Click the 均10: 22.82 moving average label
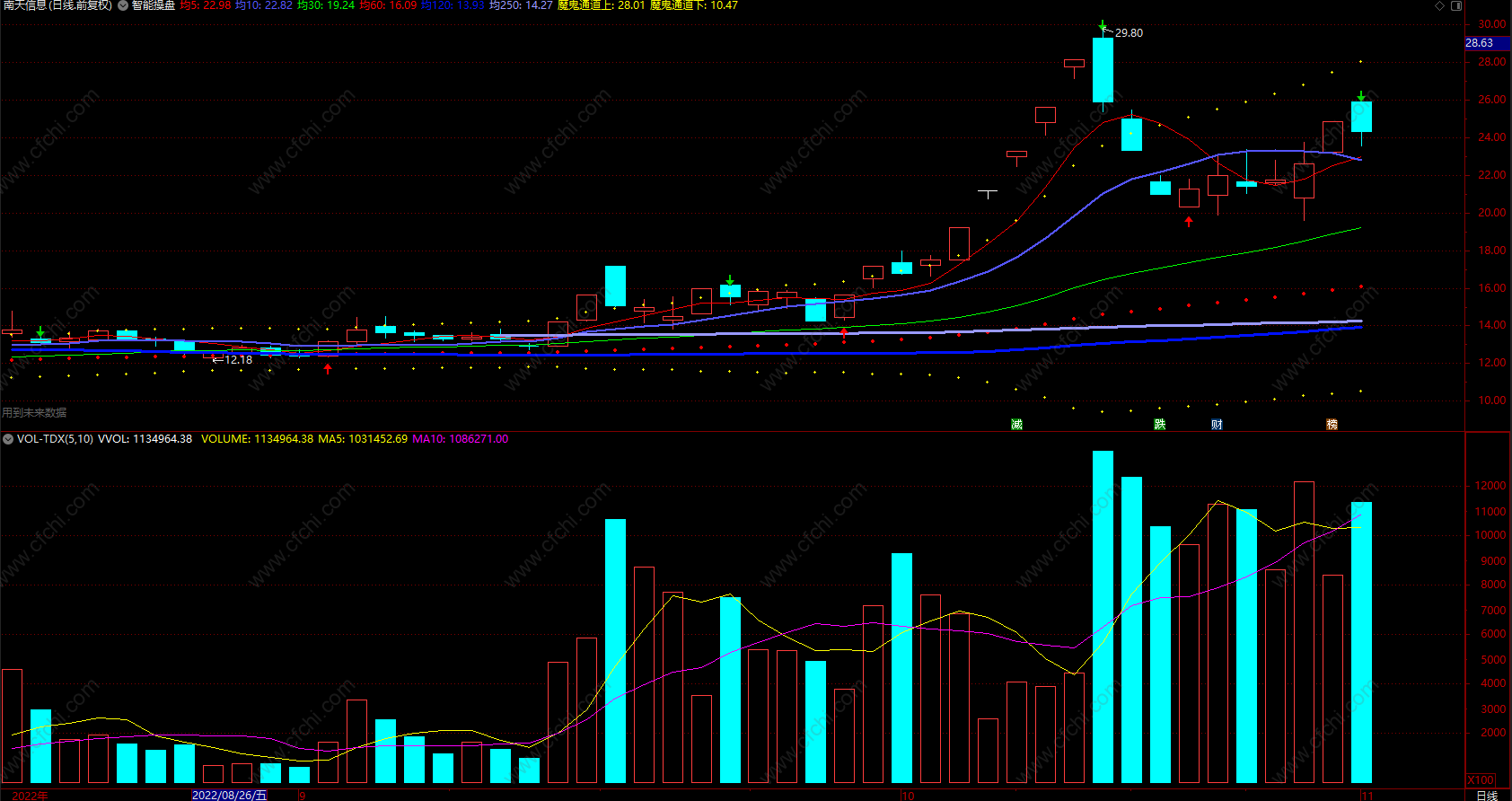Image resolution: width=1512 pixels, height=801 pixels. pyautogui.click(x=264, y=5)
